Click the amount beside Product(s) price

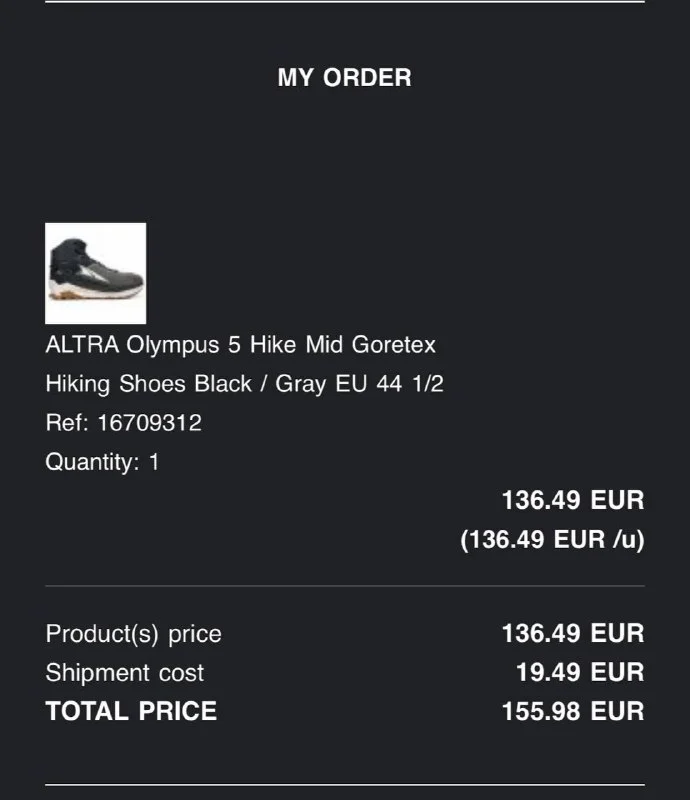point(572,634)
